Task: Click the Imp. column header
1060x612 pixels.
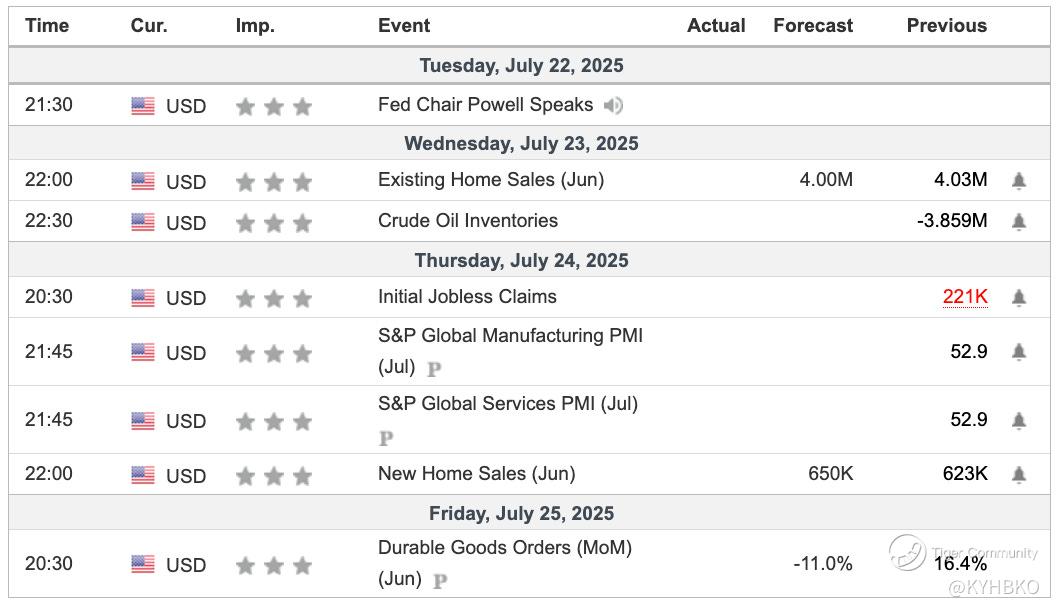Action: coord(255,26)
